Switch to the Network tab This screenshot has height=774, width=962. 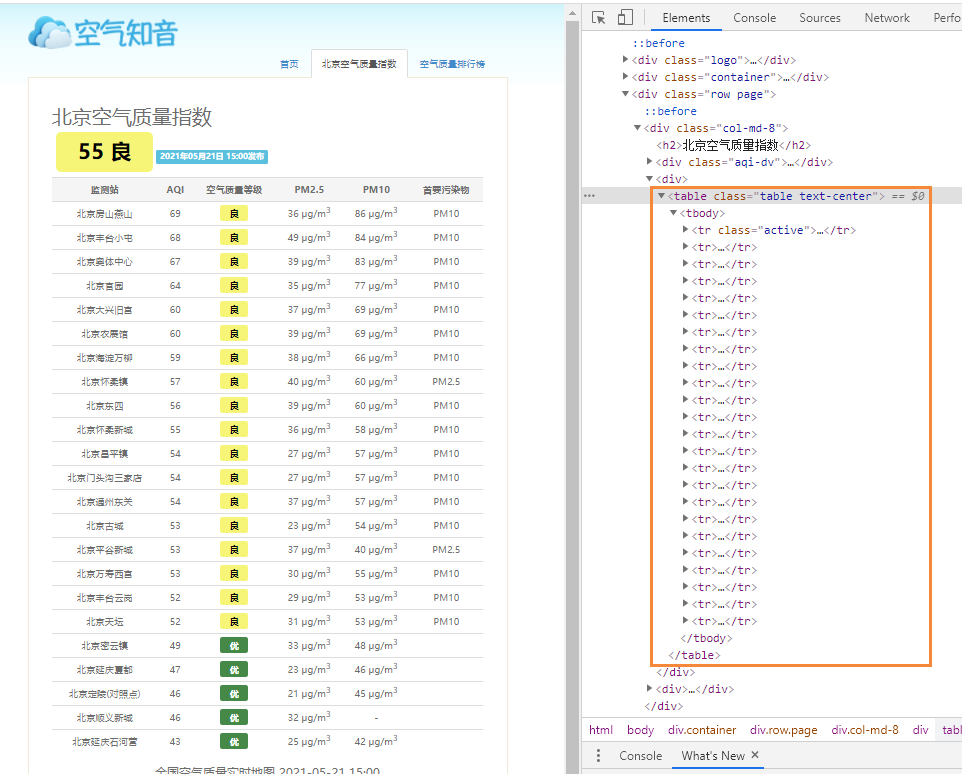click(x=887, y=18)
